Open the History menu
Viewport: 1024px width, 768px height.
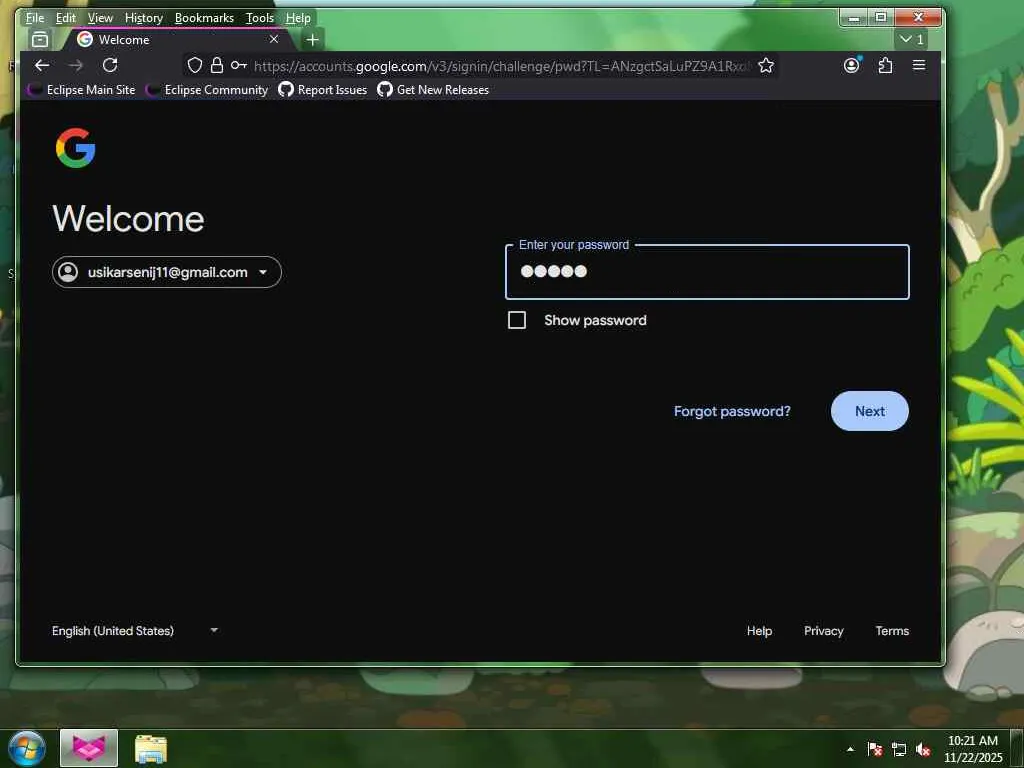click(144, 18)
